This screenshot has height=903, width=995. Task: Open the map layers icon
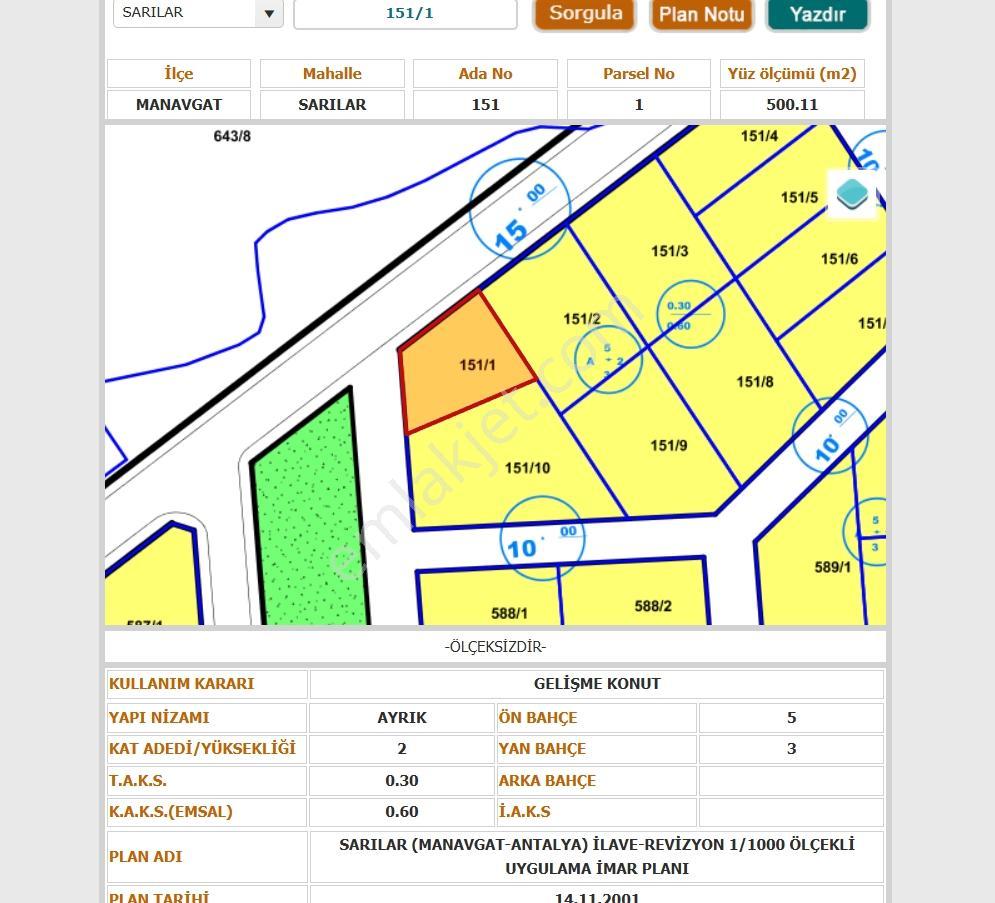[852, 194]
